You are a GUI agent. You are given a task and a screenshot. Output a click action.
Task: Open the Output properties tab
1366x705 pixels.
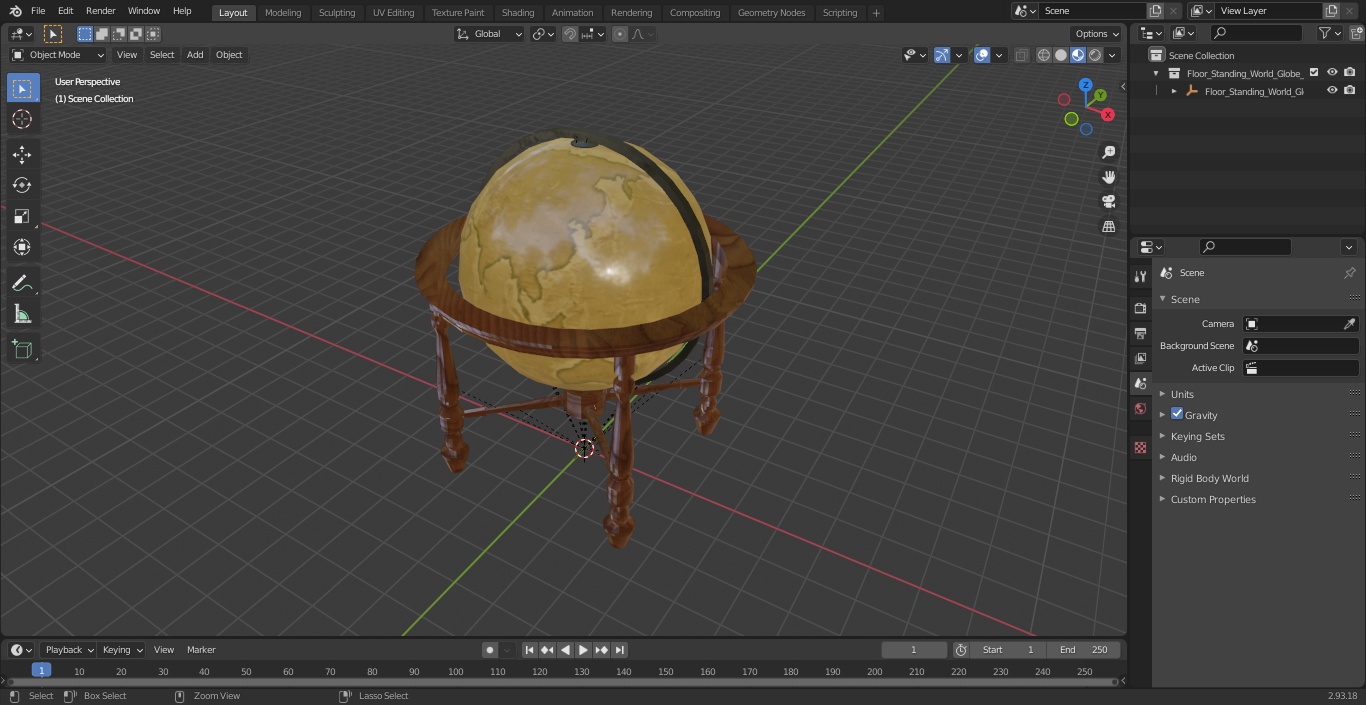(x=1140, y=333)
